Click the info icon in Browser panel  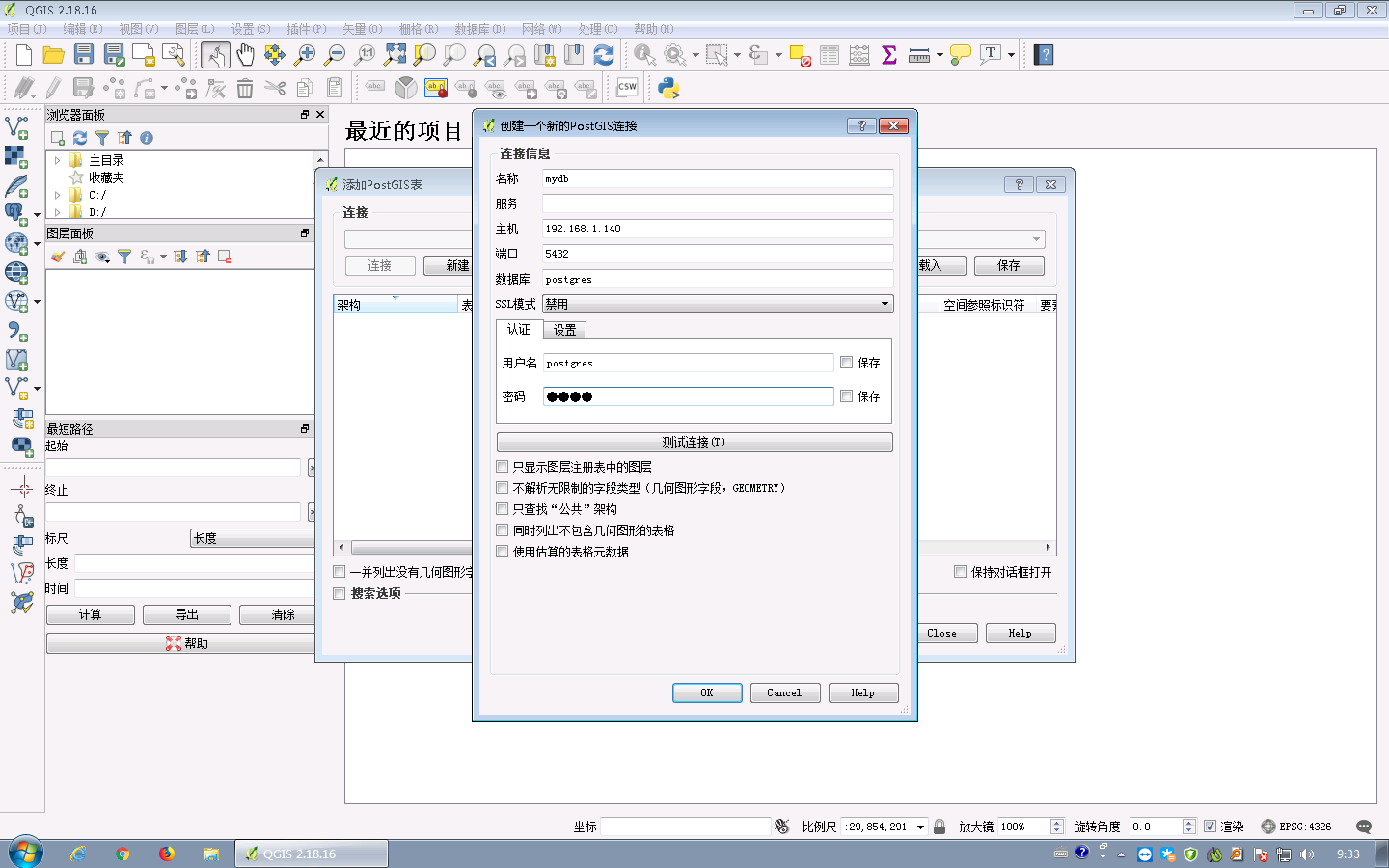pyautogui.click(x=147, y=138)
